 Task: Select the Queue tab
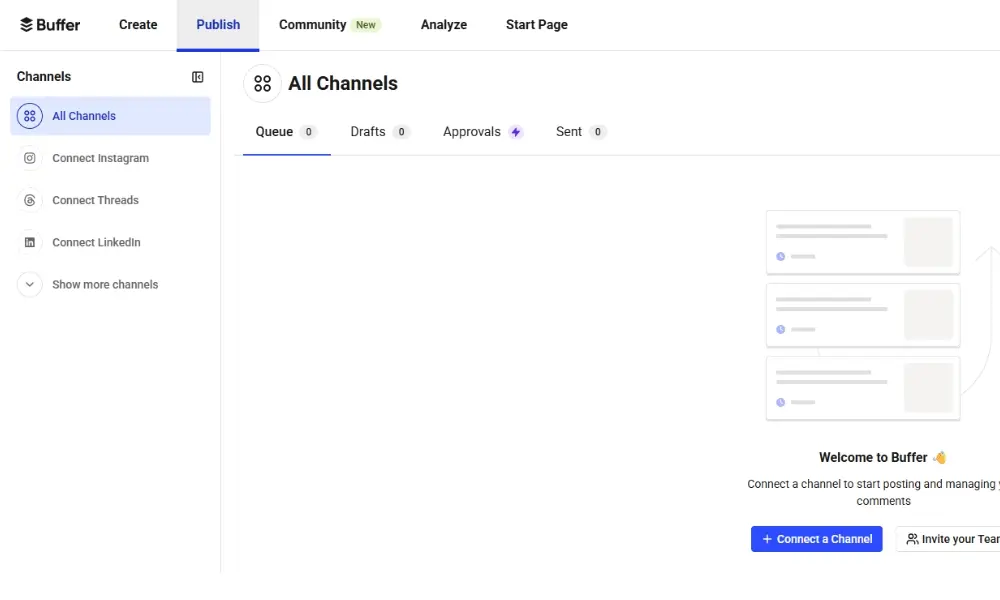274,132
